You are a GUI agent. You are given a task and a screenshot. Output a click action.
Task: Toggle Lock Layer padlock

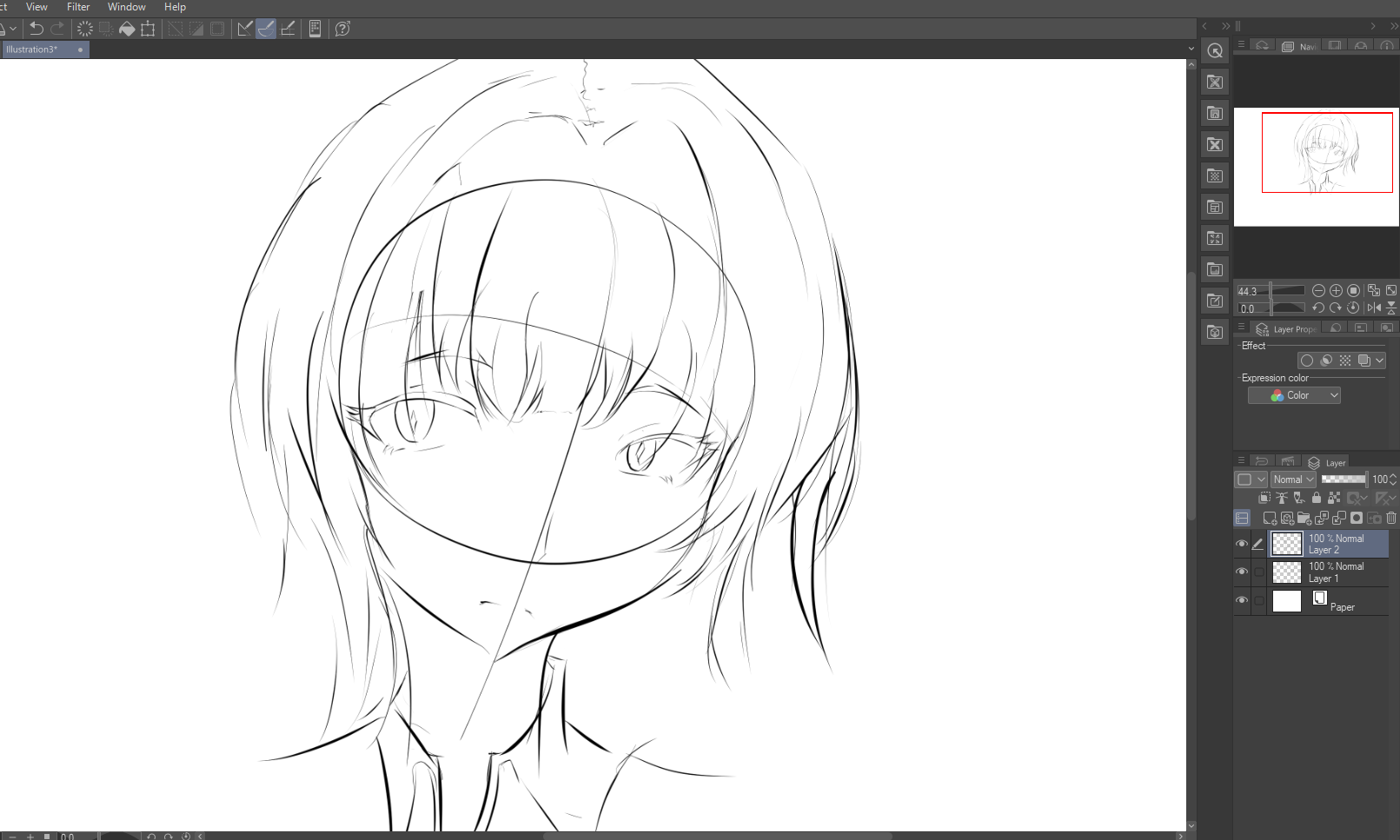[1317, 498]
